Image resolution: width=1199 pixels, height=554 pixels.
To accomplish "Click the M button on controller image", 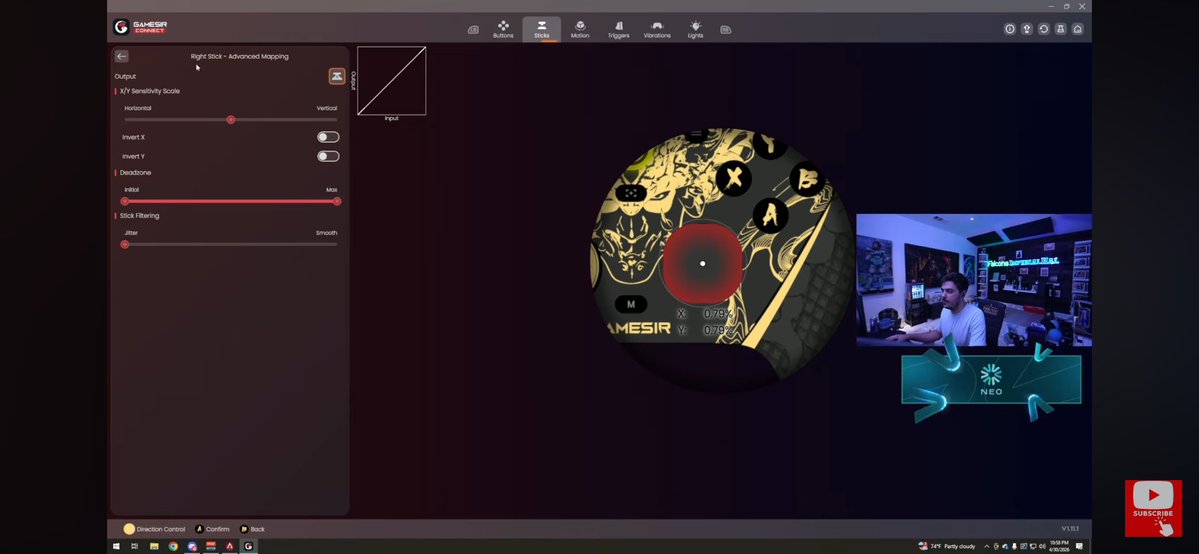I will pos(631,305).
